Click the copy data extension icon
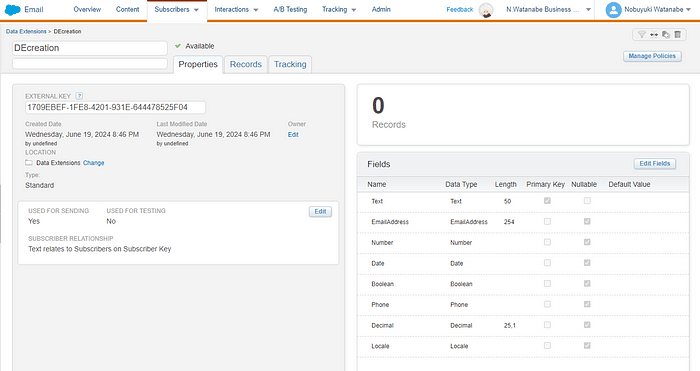This screenshot has width=700, height=371. (666, 34)
